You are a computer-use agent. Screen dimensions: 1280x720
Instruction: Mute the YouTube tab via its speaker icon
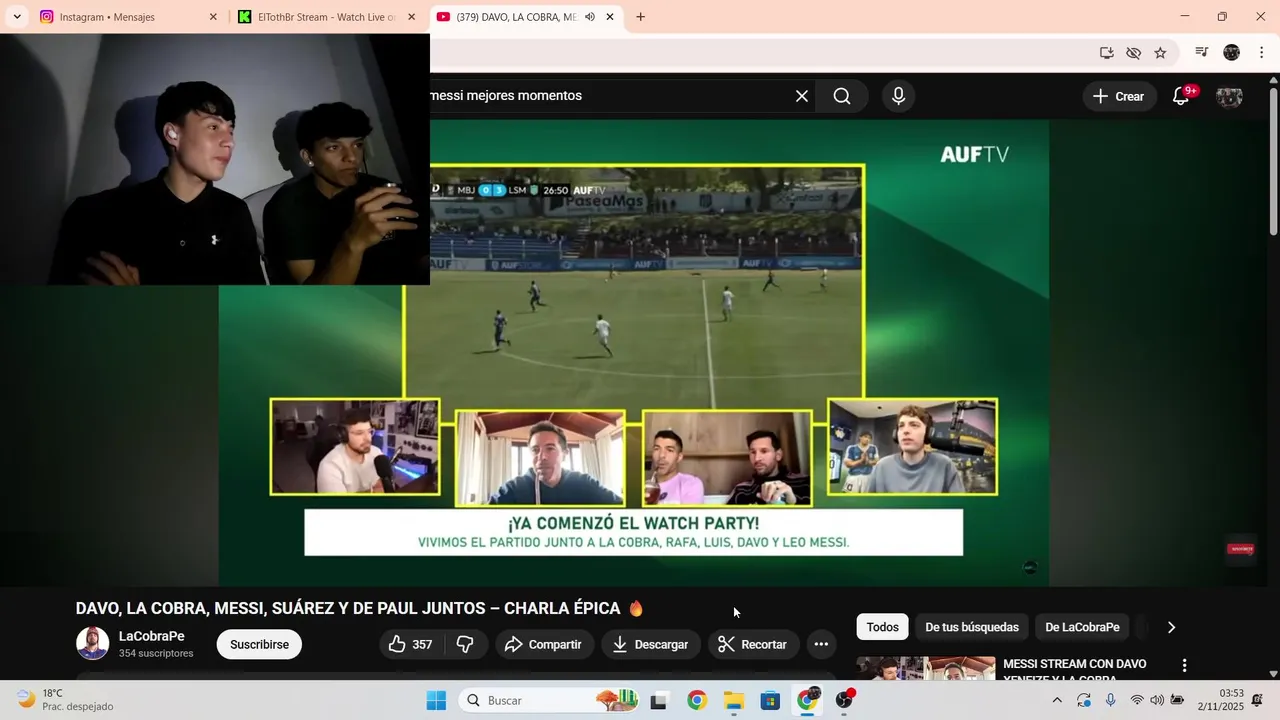(589, 17)
